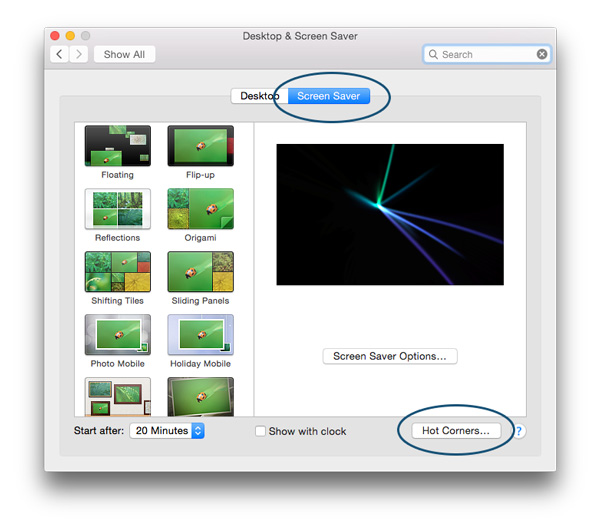Go back with the left chevron
Screen dimensions: 600x532
59,54
